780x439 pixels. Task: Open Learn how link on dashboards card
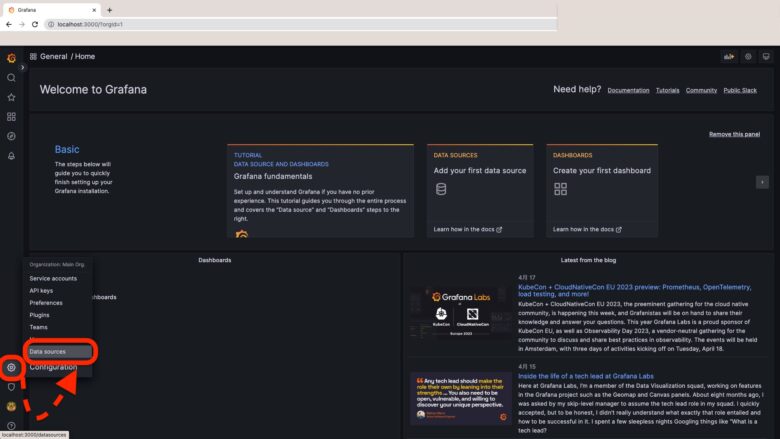(x=587, y=229)
